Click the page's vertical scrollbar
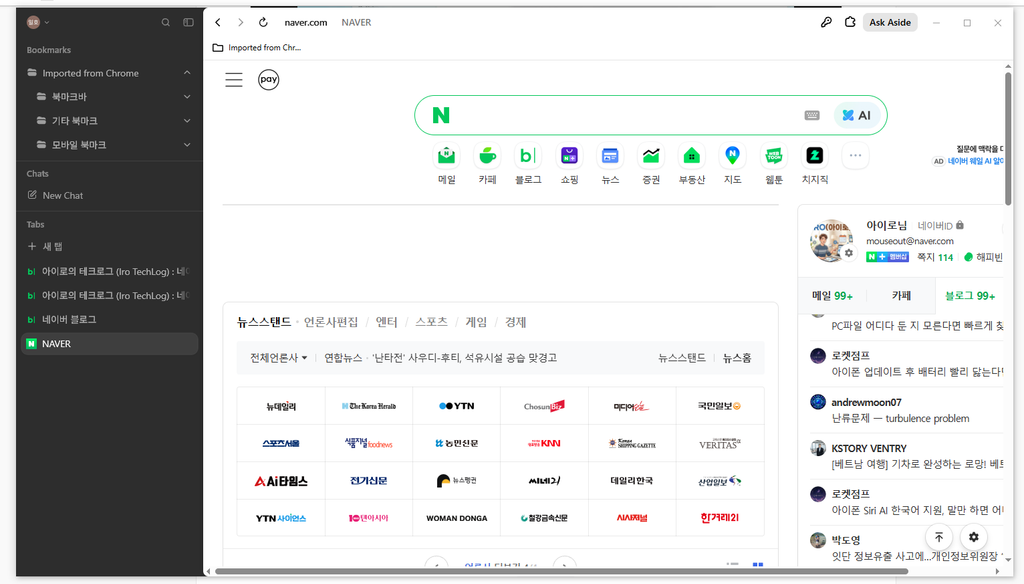Image resolution: width=1024 pixels, height=584 pixels. tap(1008, 138)
